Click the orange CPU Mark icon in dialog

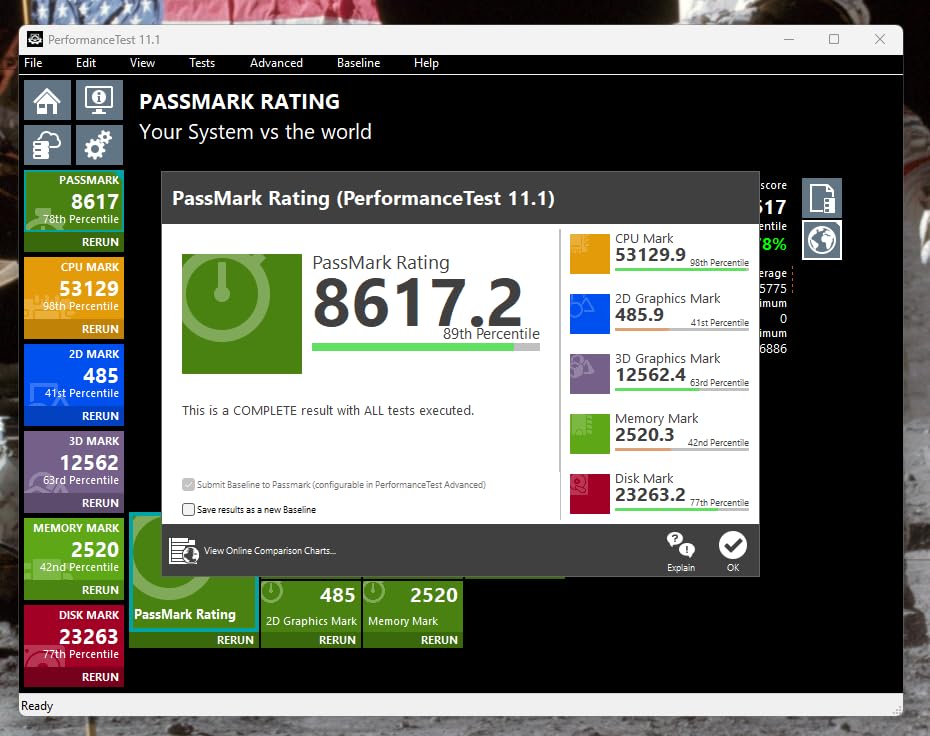[x=590, y=254]
